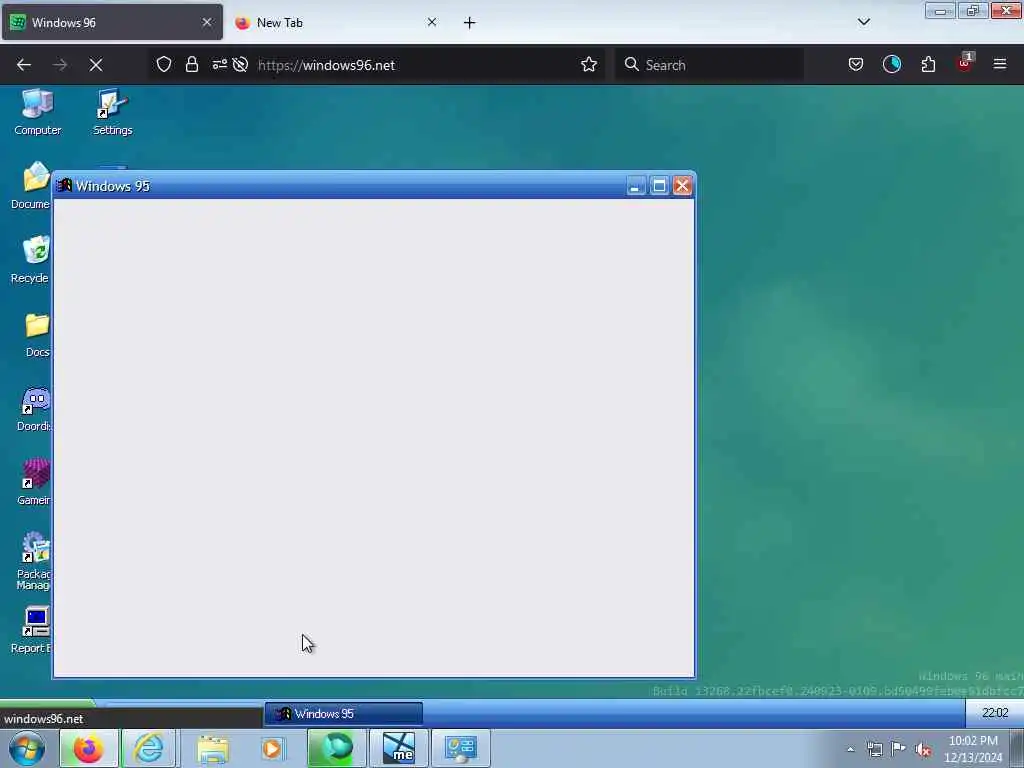Viewport: 1024px width, 768px height.
Task: Open the uBlock extension badge icon
Action: pyautogui.click(x=965, y=63)
